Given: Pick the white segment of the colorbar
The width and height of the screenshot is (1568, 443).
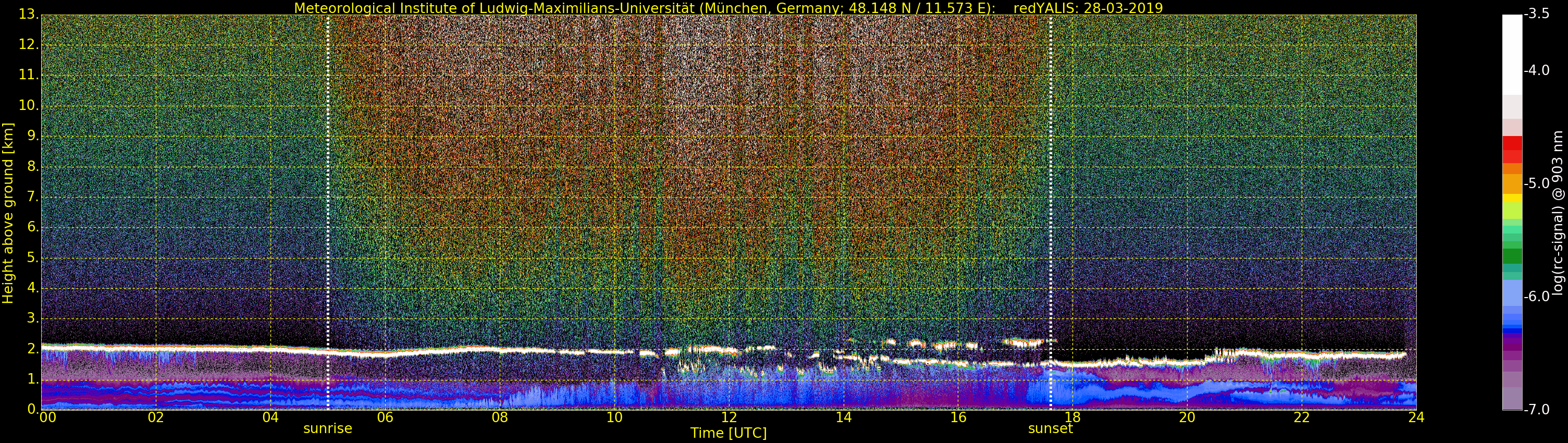Looking at the screenshot, I should pyautogui.click(x=1512, y=55).
